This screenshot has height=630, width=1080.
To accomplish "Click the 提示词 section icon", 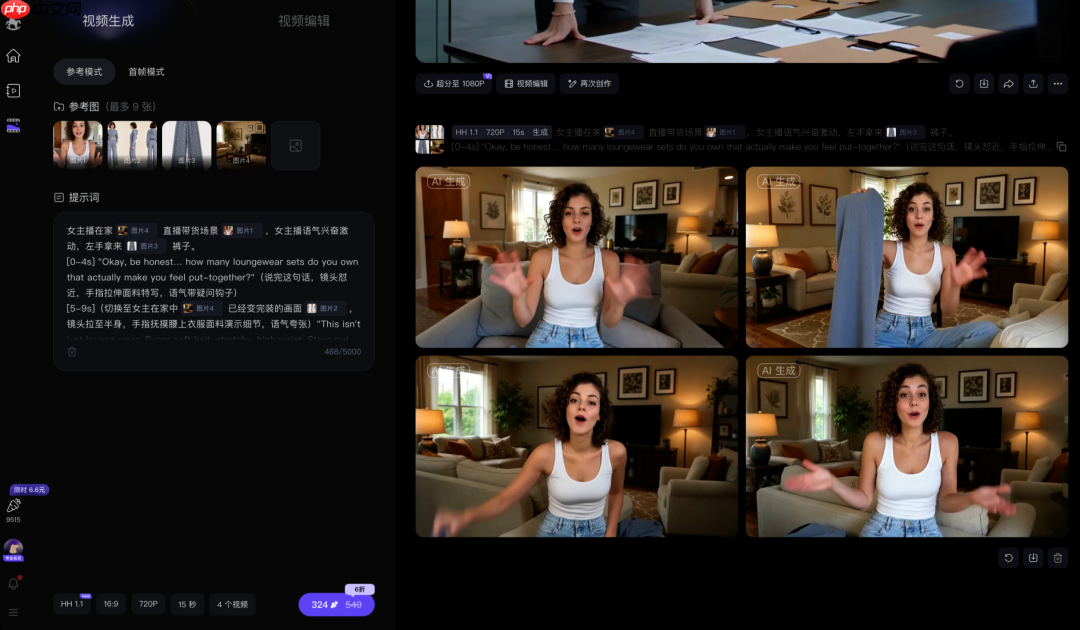I will tap(59, 198).
